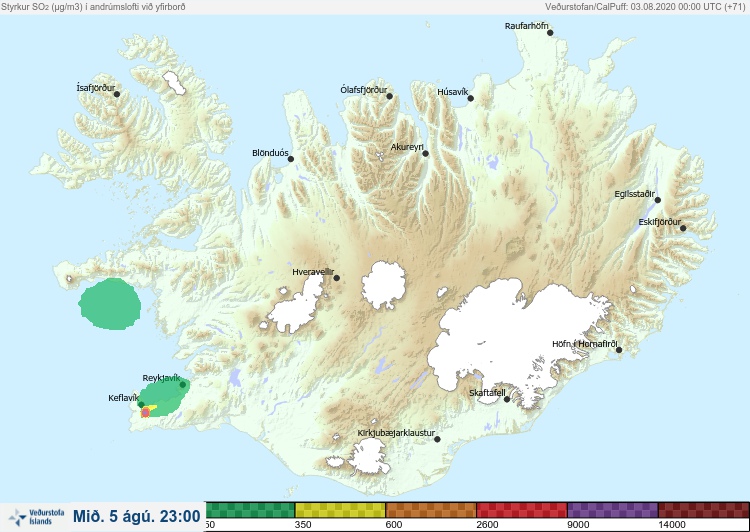The height and width of the screenshot is (532, 750).
Task: Click the 'Akureyri' label text
Action: pyautogui.click(x=407, y=147)
